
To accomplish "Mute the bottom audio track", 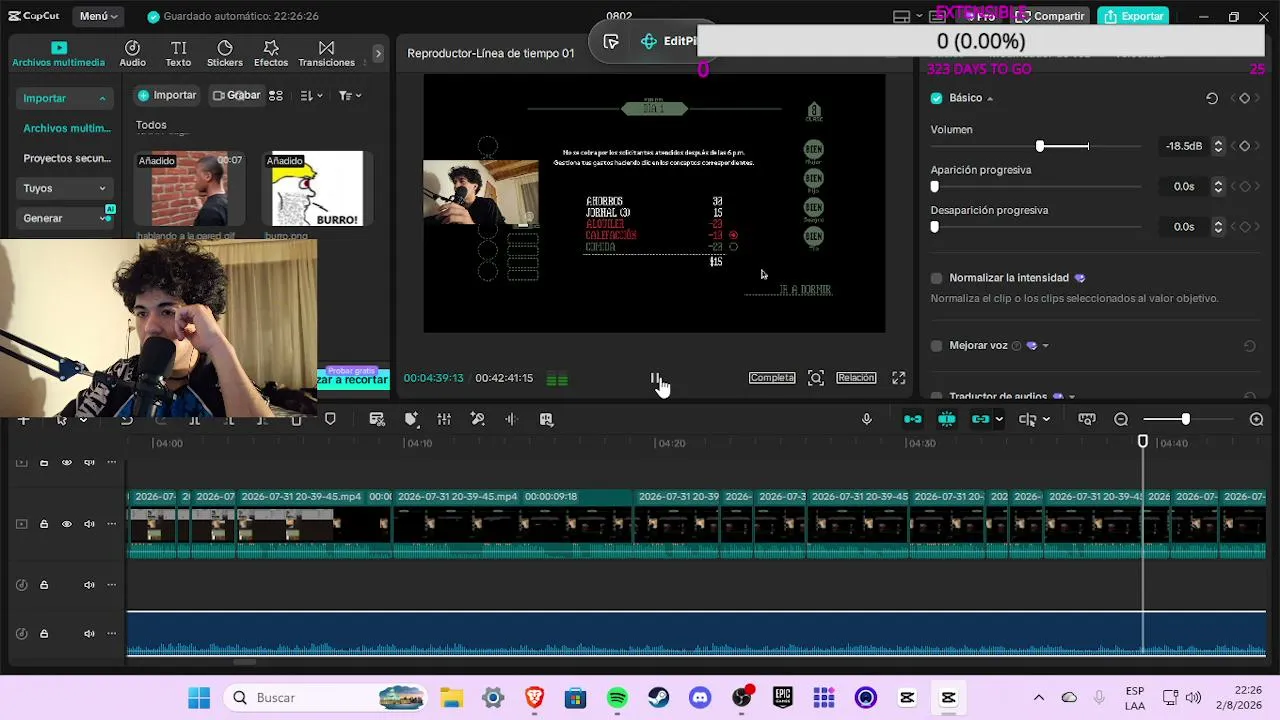I will pos(90,633).
